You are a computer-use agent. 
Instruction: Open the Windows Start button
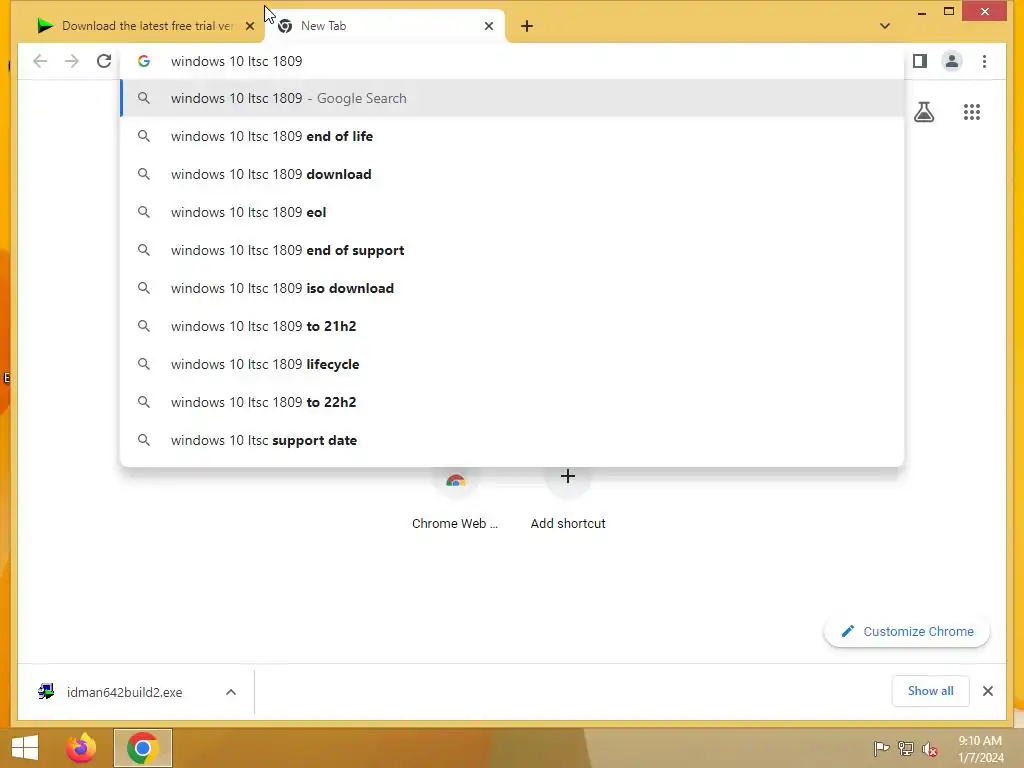pyautogui.click(x=25, y=748)
